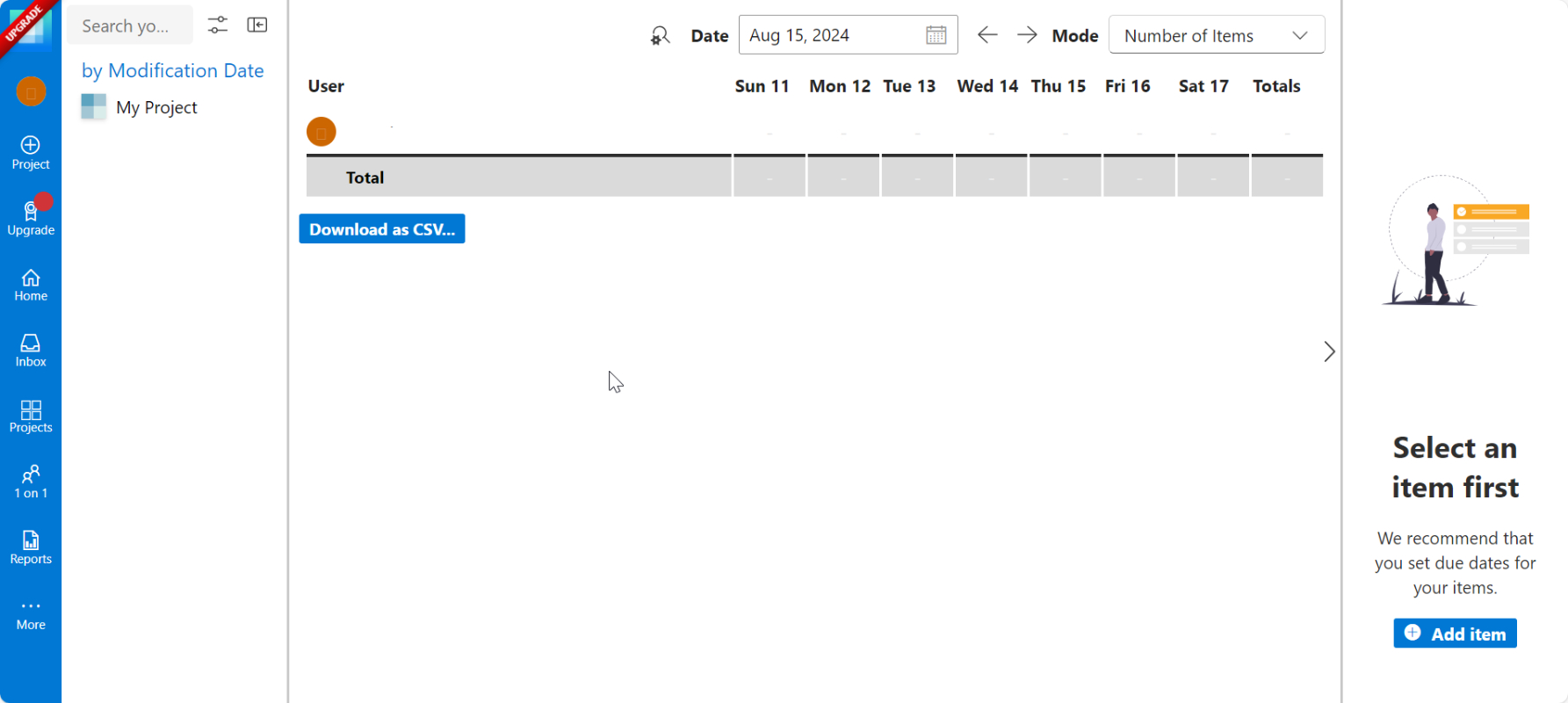The width and height of the screenshot is (1568, 703).
Task: Open the Projects view
Action: pyautogui.click(x=31, y=417)
